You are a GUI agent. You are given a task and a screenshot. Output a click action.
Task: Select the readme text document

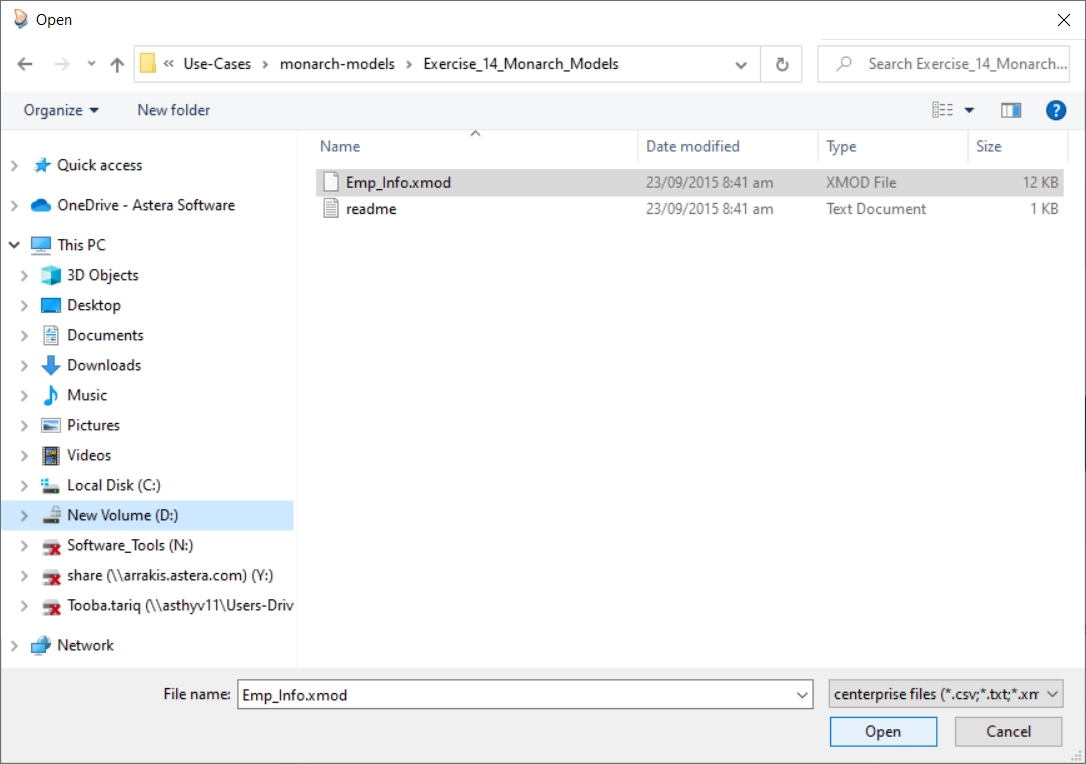click(x=370, y=209)
